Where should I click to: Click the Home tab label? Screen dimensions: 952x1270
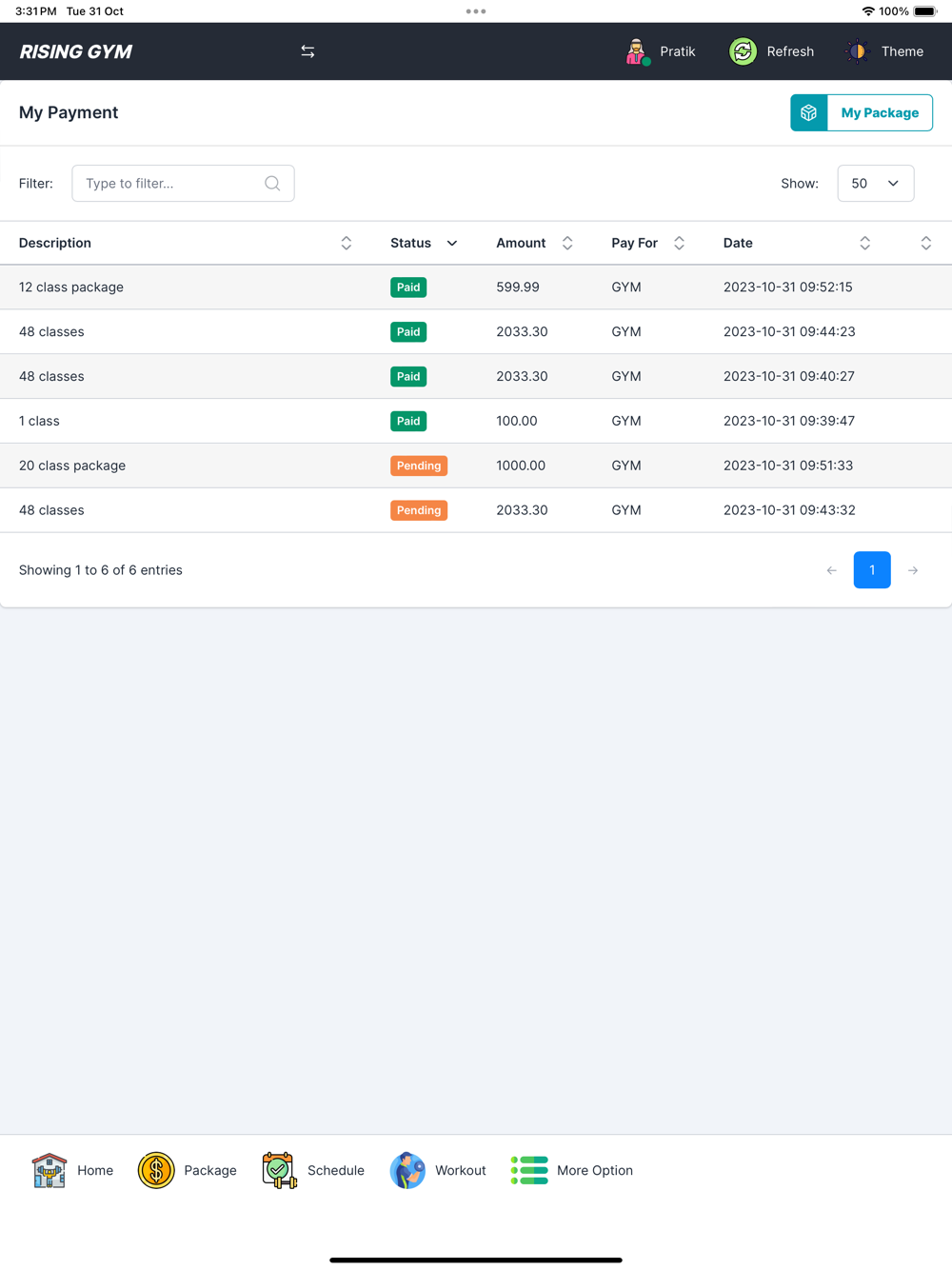tap(95, 1170)
